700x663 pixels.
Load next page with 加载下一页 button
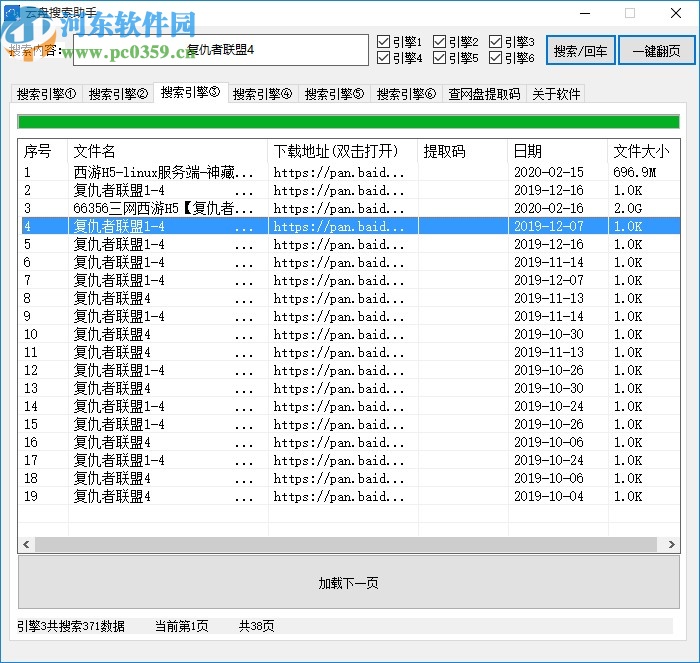(349, 582)
